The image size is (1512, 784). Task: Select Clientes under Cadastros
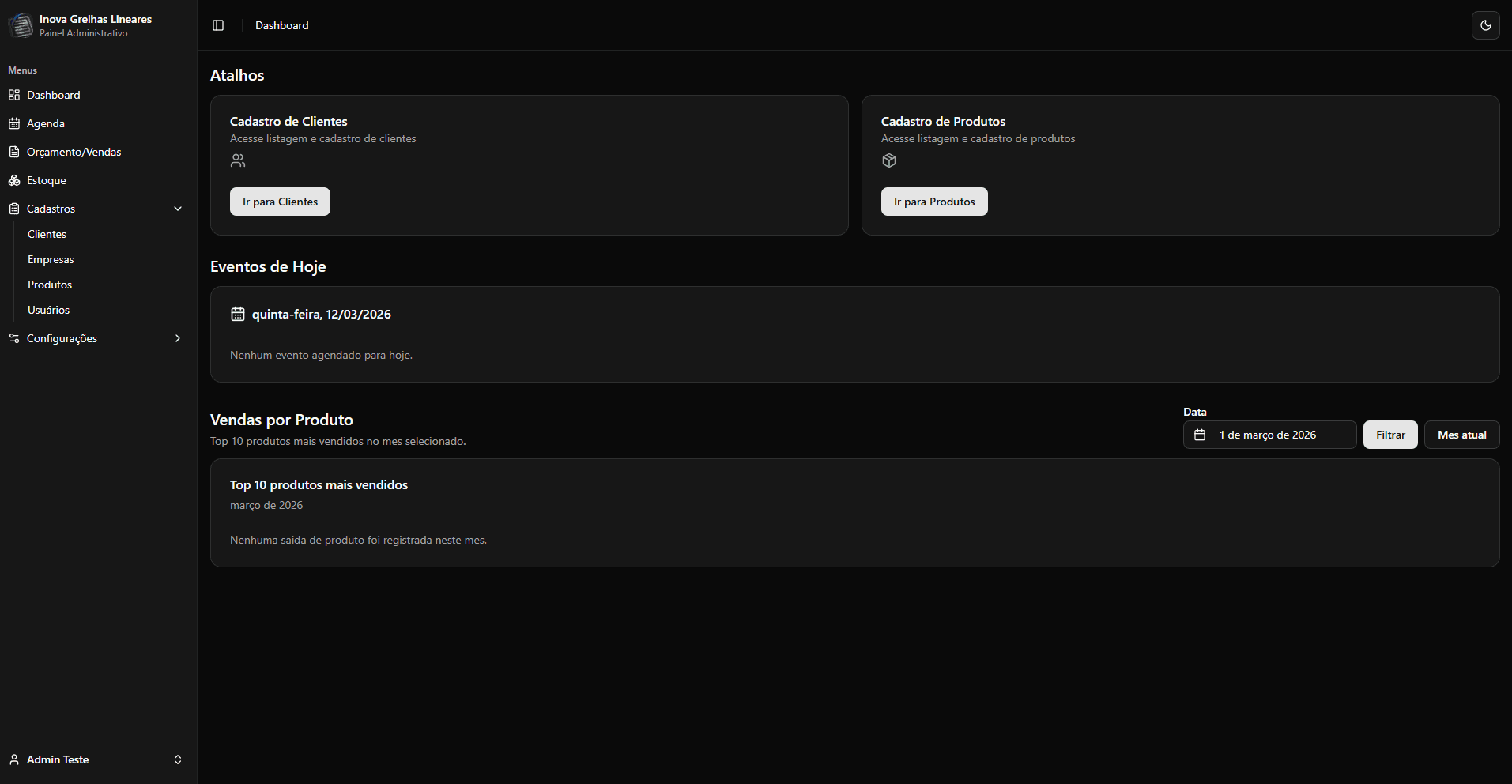point(47,234)
